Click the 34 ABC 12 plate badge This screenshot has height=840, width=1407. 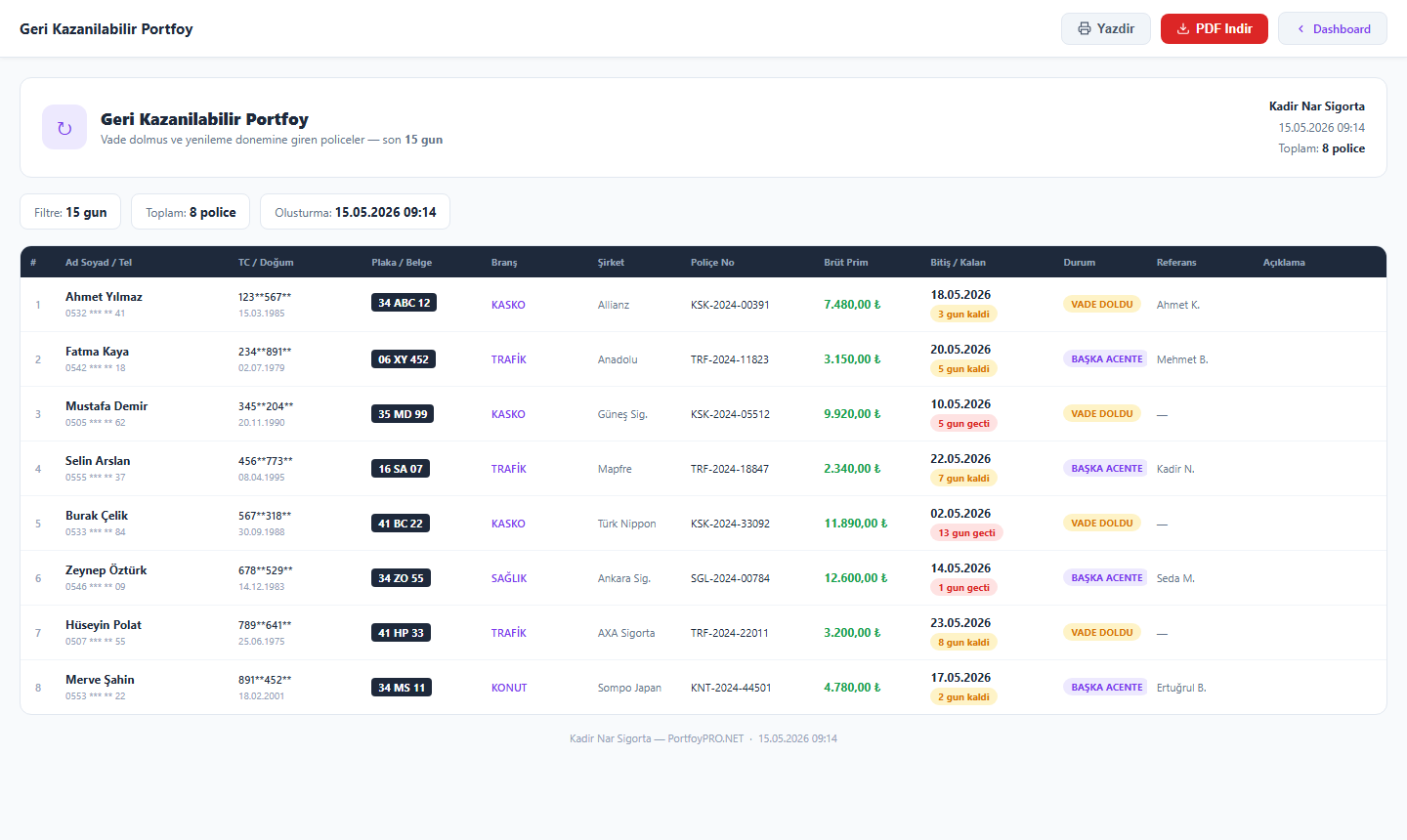tap(404, 303)
